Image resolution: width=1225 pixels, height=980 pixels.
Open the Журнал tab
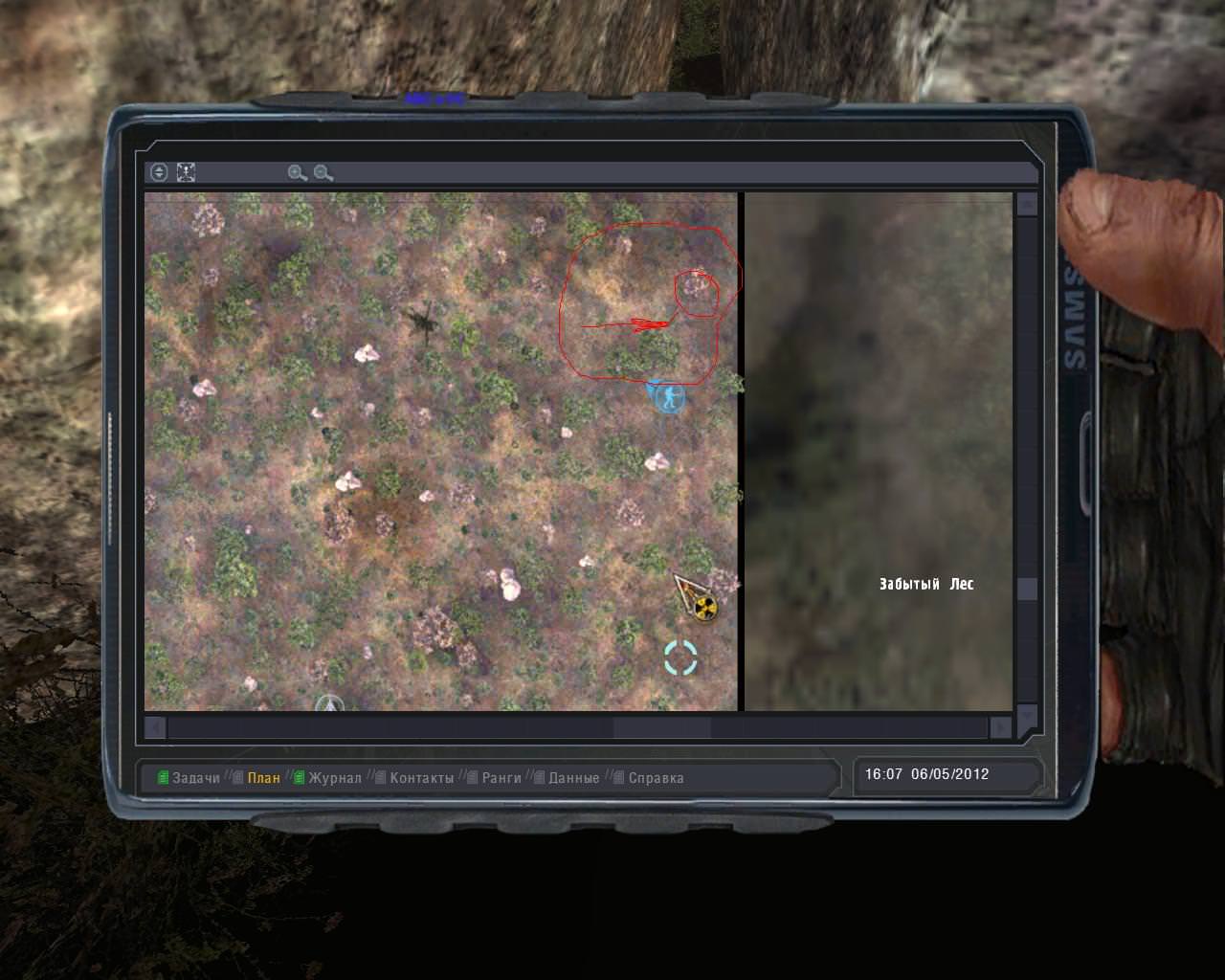(x=327, y=778)
